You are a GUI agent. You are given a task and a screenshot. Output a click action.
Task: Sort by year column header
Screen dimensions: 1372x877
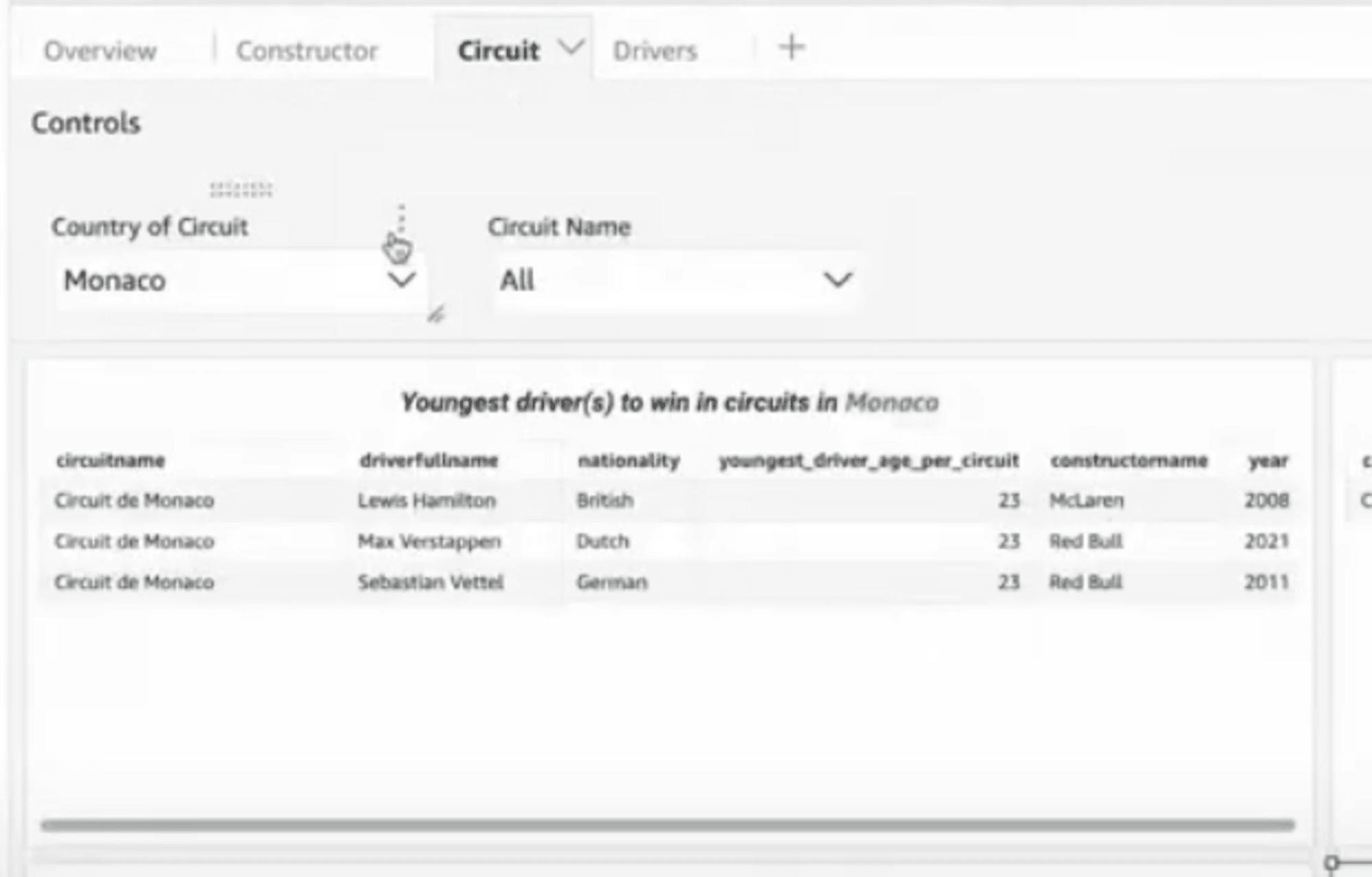click(x=1268, y=461)
